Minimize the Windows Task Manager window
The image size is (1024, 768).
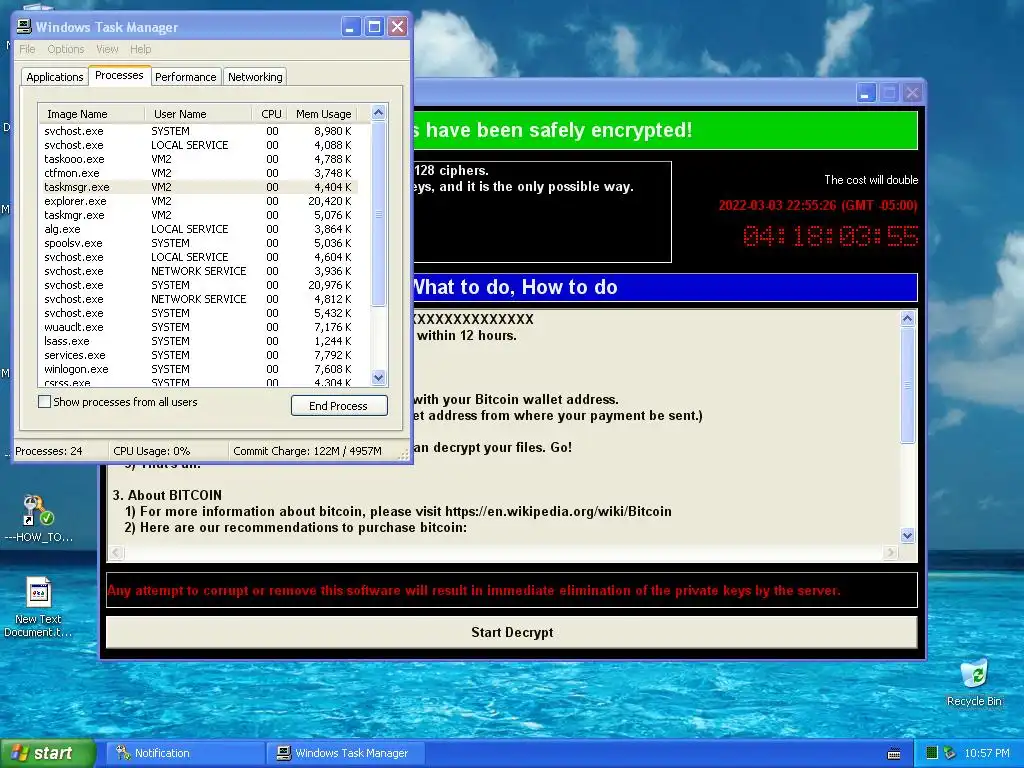351,27
